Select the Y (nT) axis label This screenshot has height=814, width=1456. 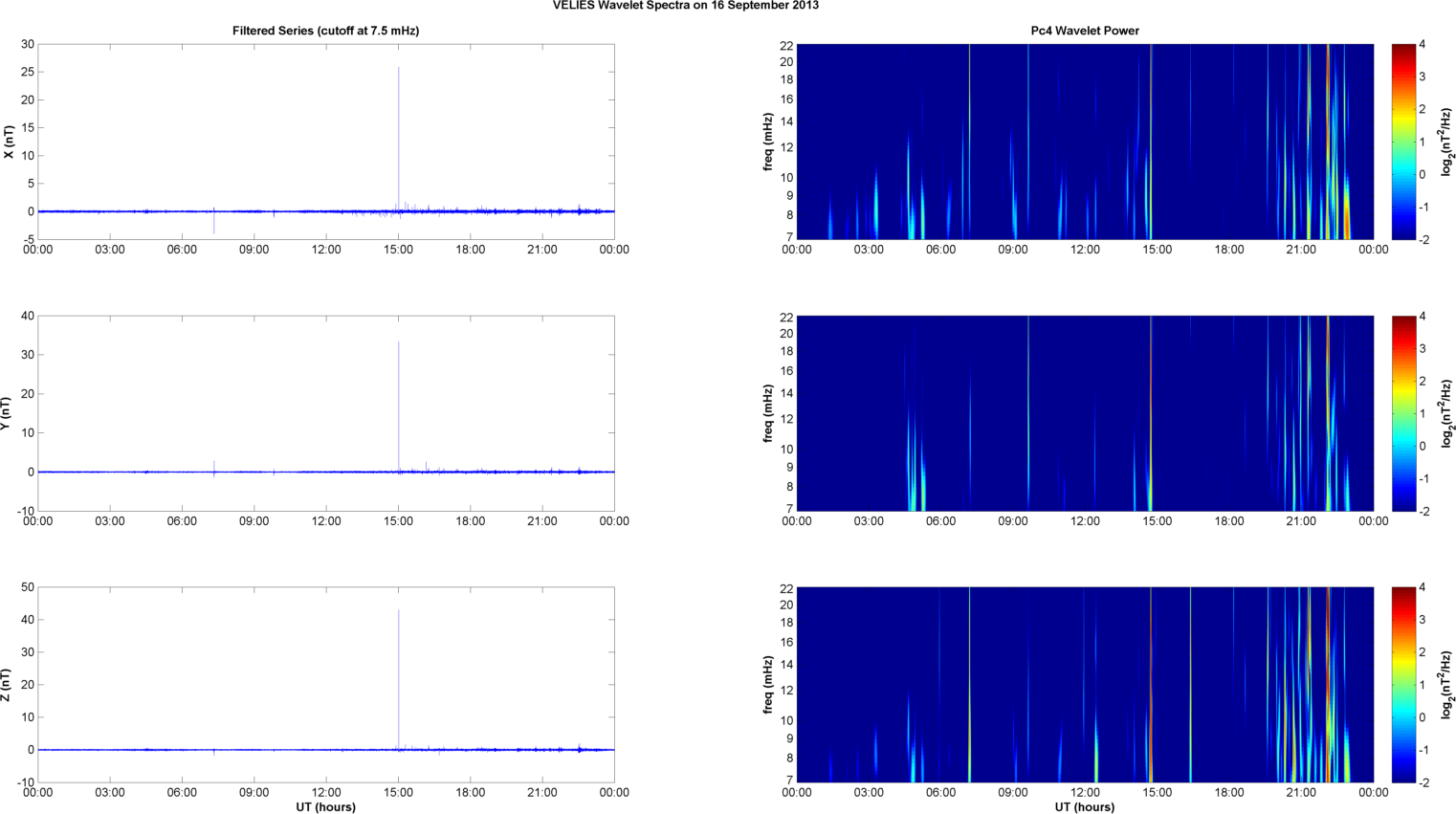6,413
